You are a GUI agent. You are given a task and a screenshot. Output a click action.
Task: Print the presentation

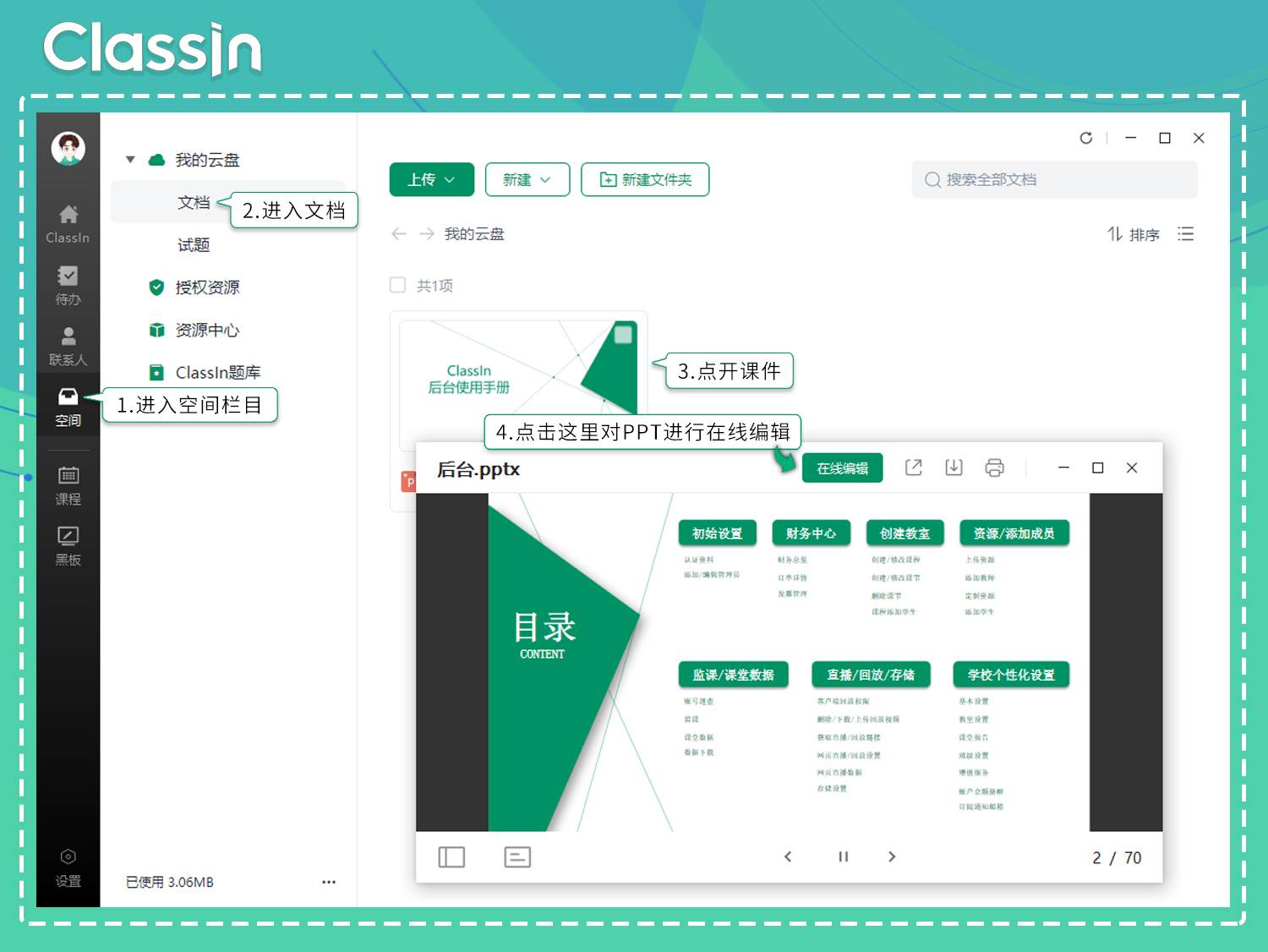click(x=994, y=468)
